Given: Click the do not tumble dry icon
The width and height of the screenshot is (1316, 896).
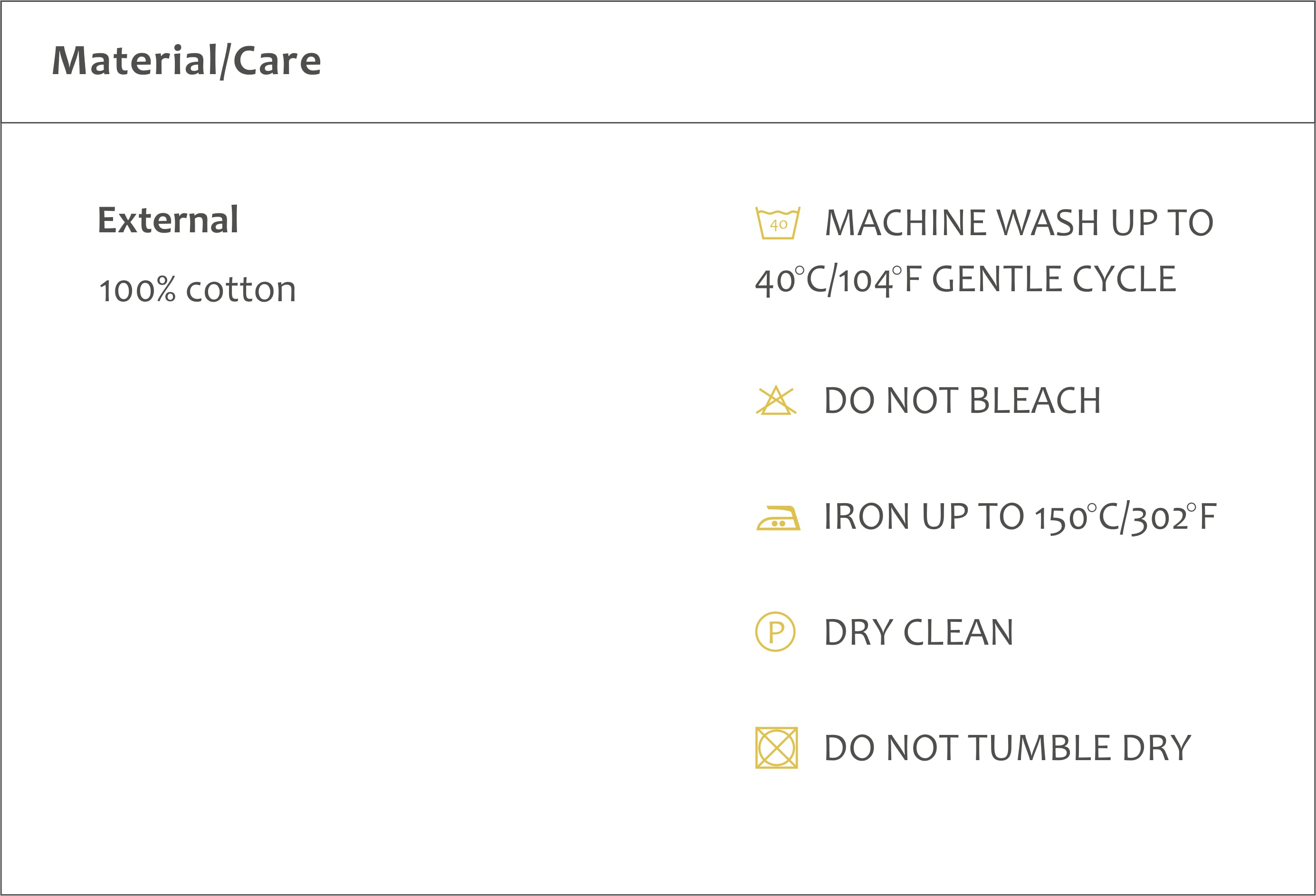Looking at the screenshot, I should coord(776,748).
